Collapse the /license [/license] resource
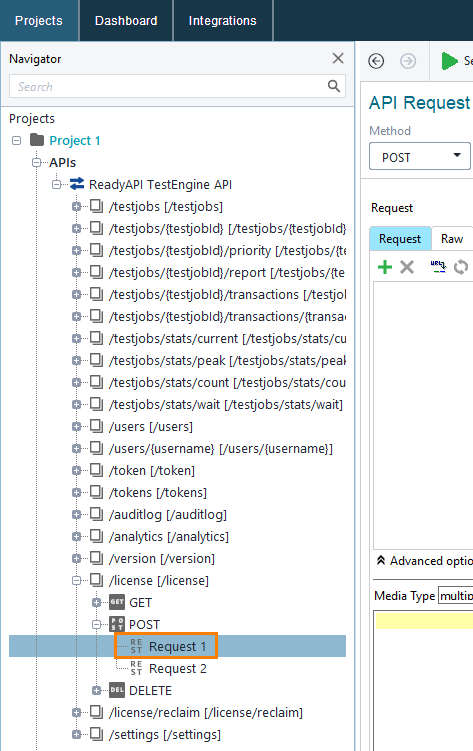Viewport: 473px width, 751px height. tap(77, 581)
